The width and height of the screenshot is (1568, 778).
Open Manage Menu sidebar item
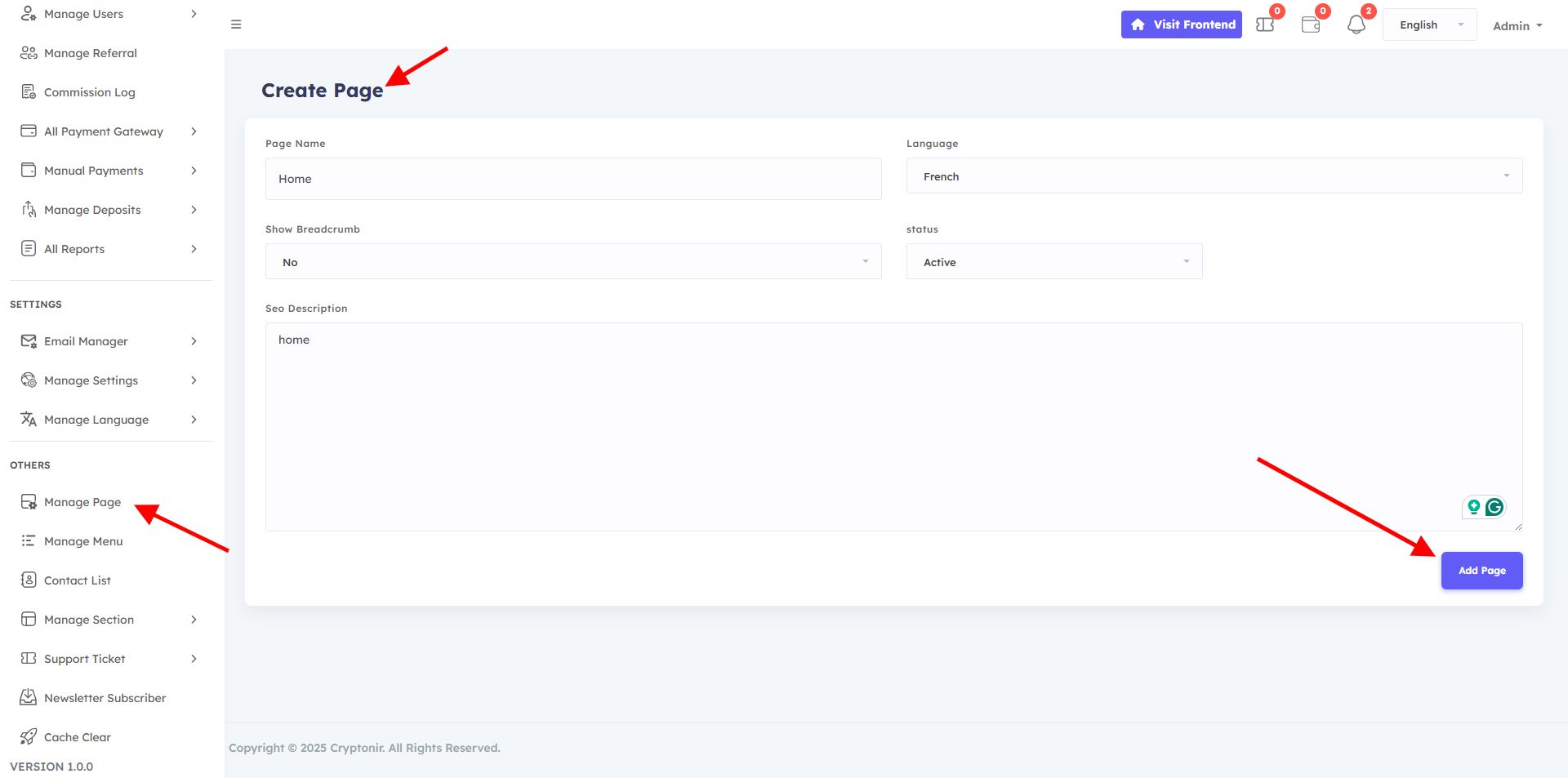(83, 541)
